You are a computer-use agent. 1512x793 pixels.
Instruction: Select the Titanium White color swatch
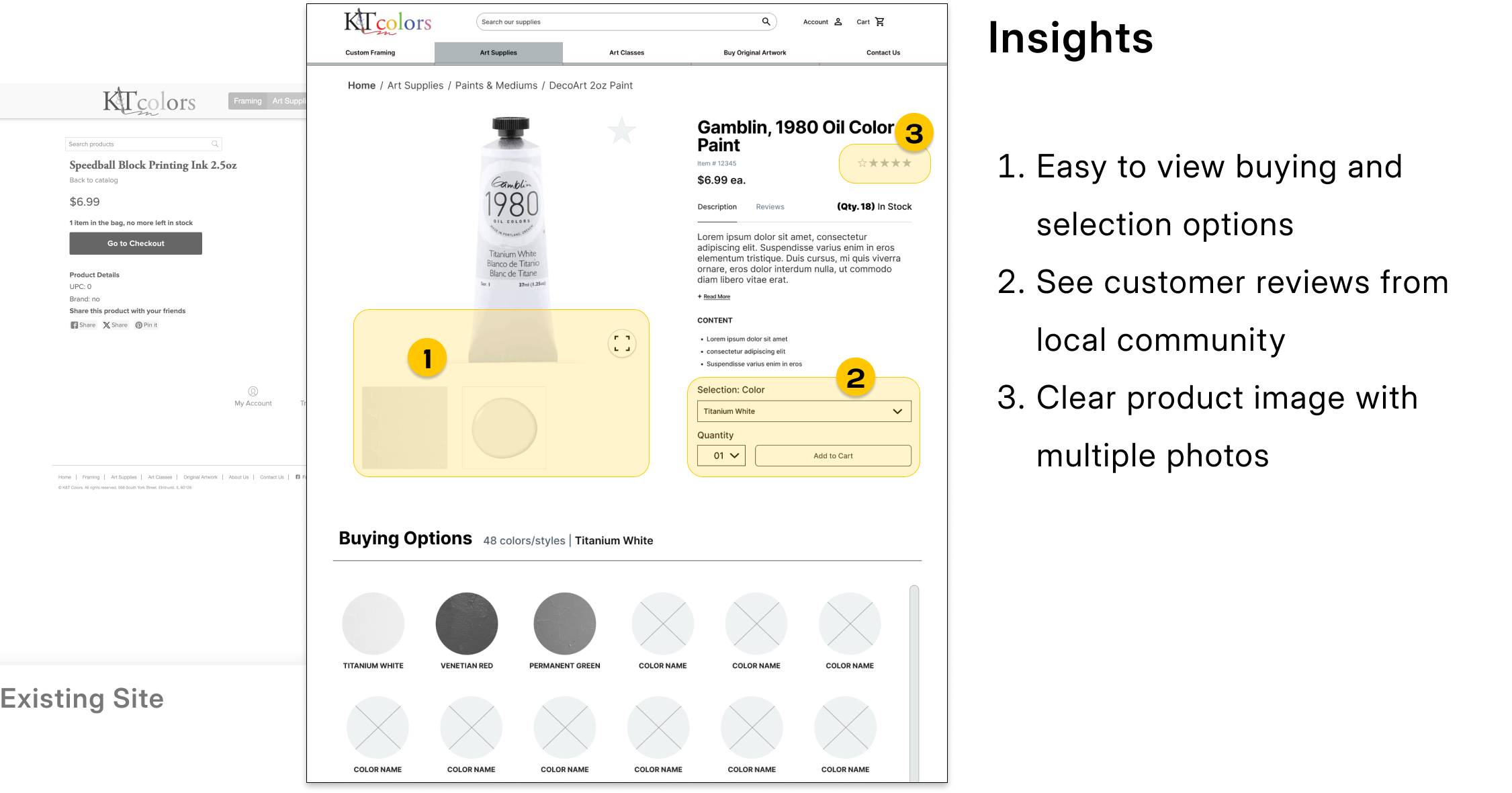[373, 624]
